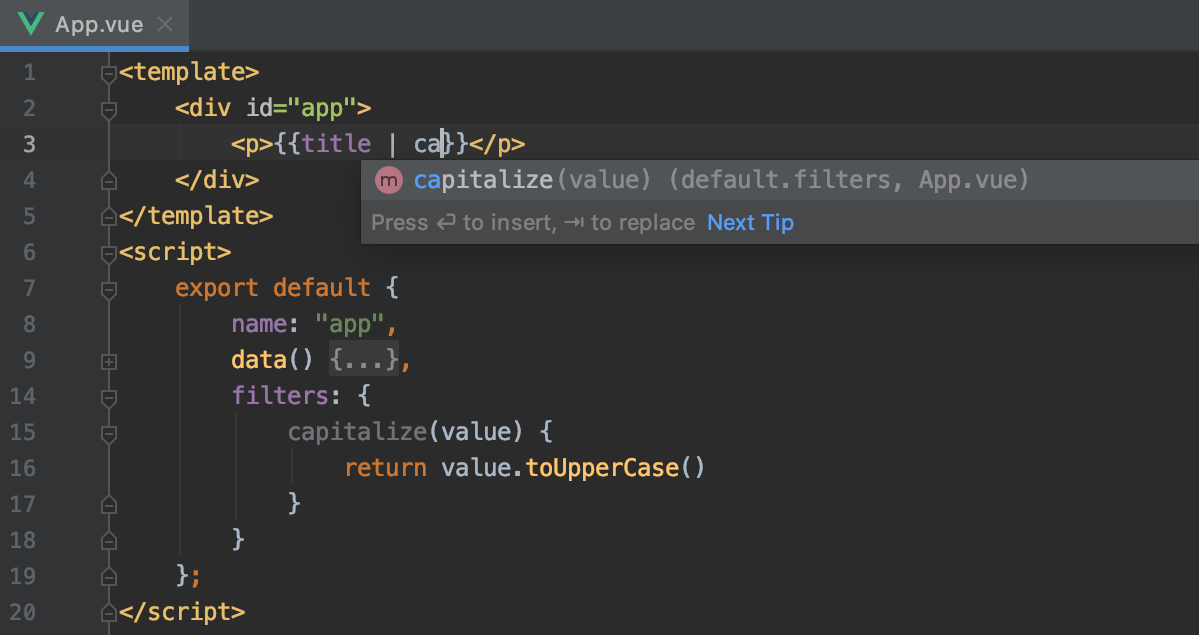Expand the folded {...} placeholder on line 9
Screen dimensions: 1199x635
(x=364, y=360)
